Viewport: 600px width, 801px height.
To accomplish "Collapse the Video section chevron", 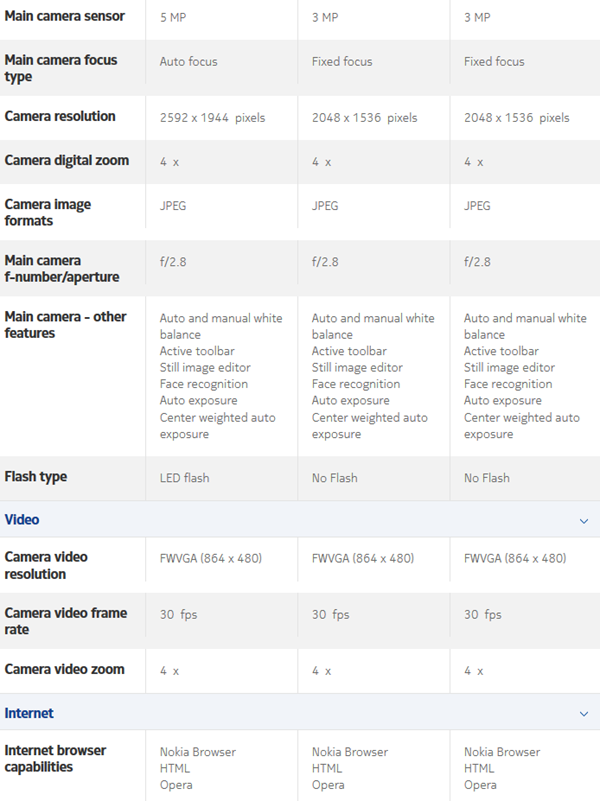I will click(x=584, y=521).
